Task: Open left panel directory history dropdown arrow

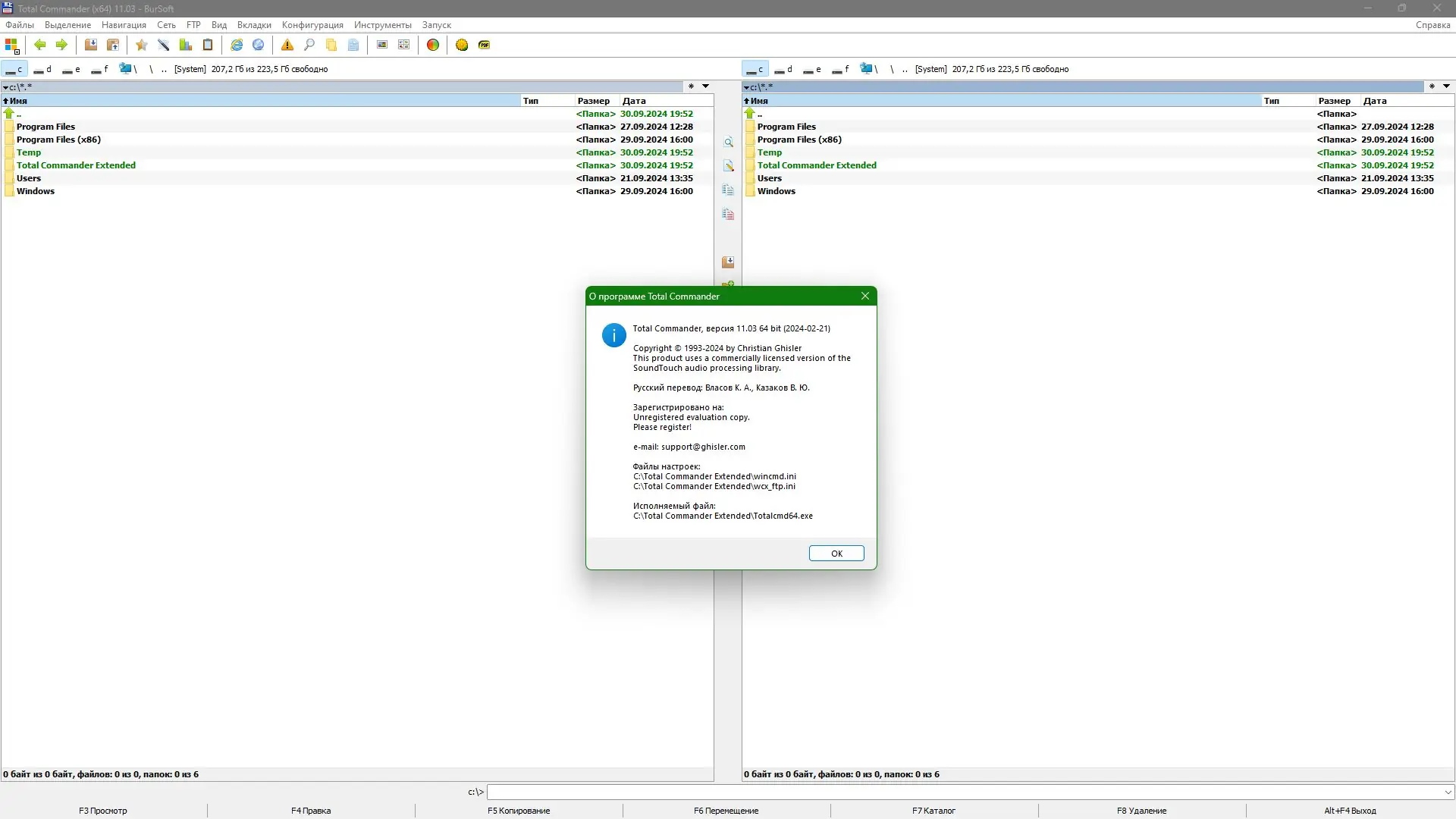Action: click(x=705, y=86)
